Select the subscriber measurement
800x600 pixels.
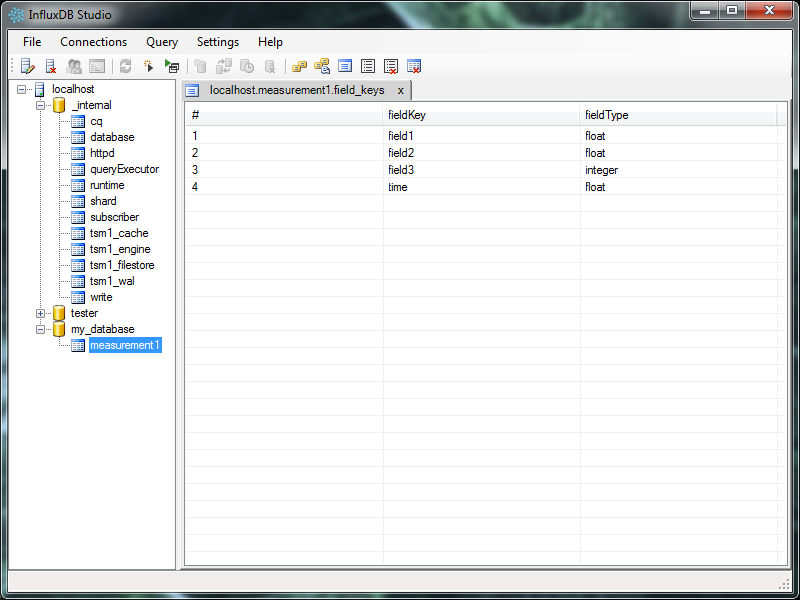pos(114,217)
